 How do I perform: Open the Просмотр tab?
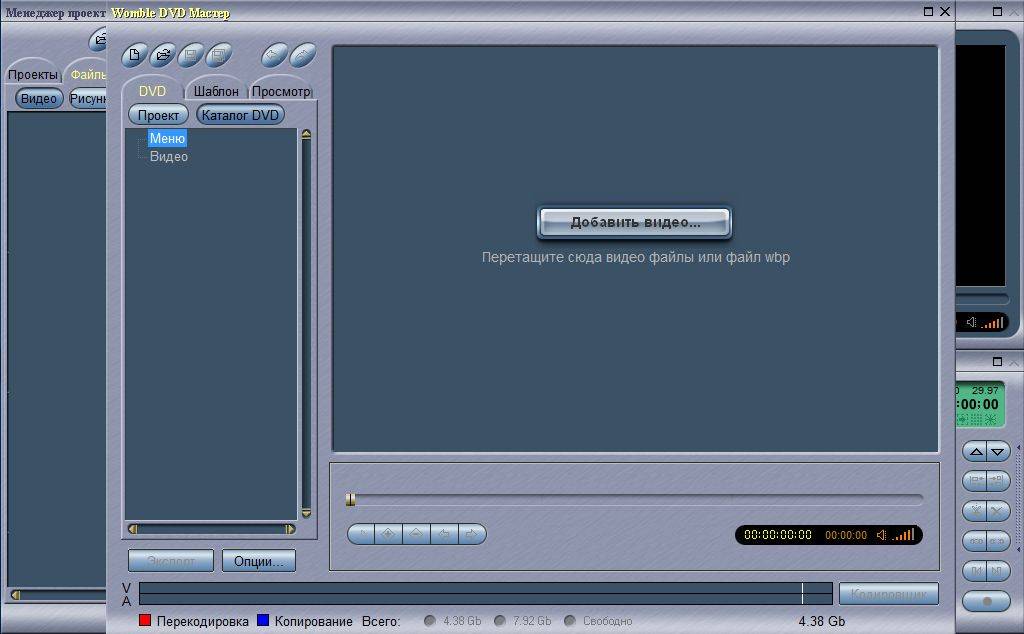[x=281, y=91]
